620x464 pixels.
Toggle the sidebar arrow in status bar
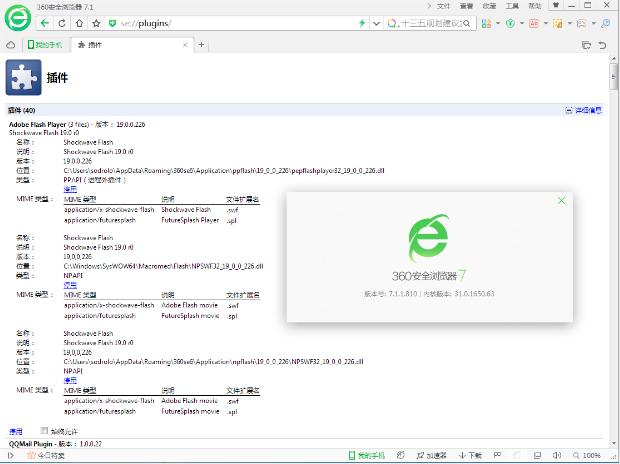coord(11,456)
